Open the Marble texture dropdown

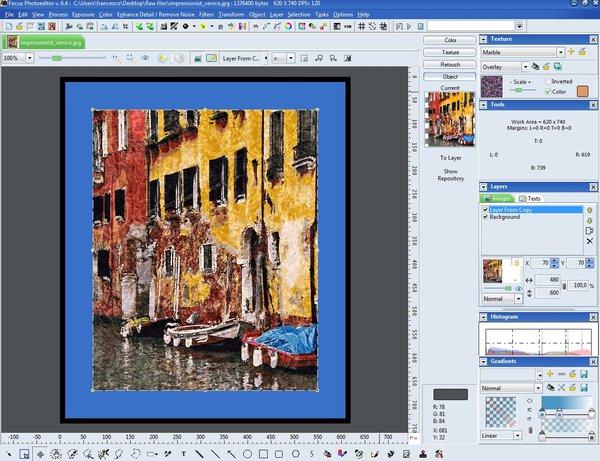(x=560, y=50)
